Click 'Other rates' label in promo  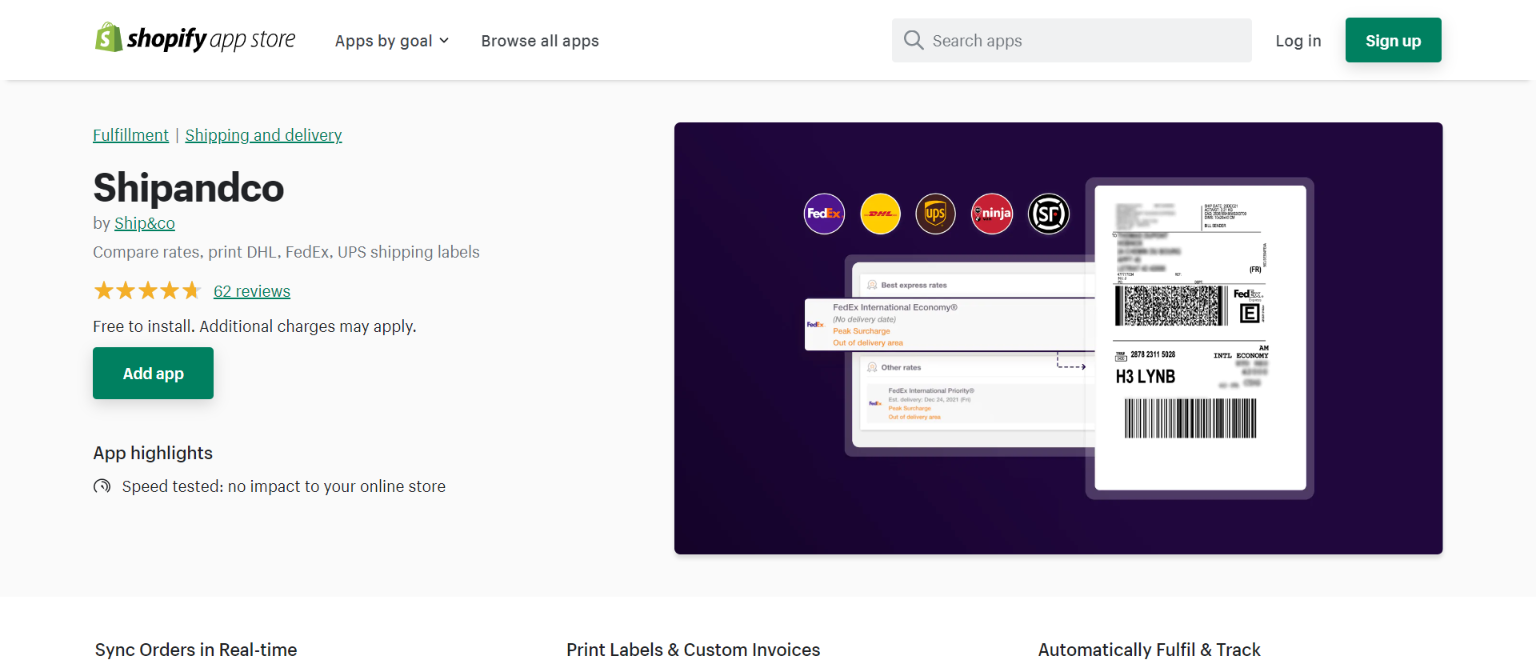pyautogui.click(x=901, y=368)
